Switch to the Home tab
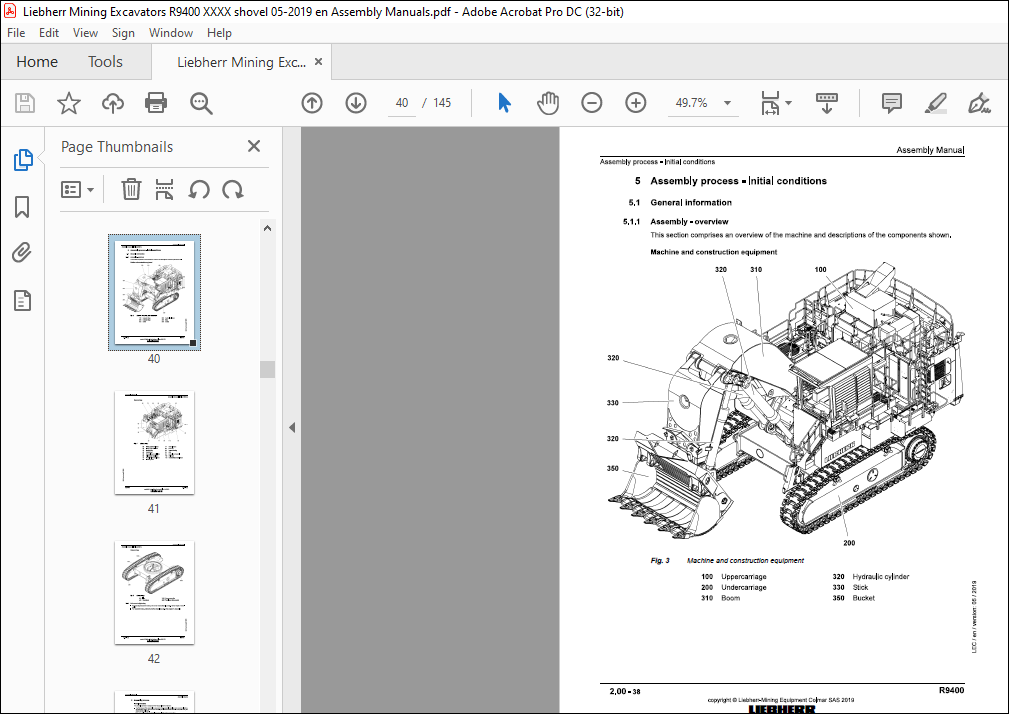 point(37,62)
